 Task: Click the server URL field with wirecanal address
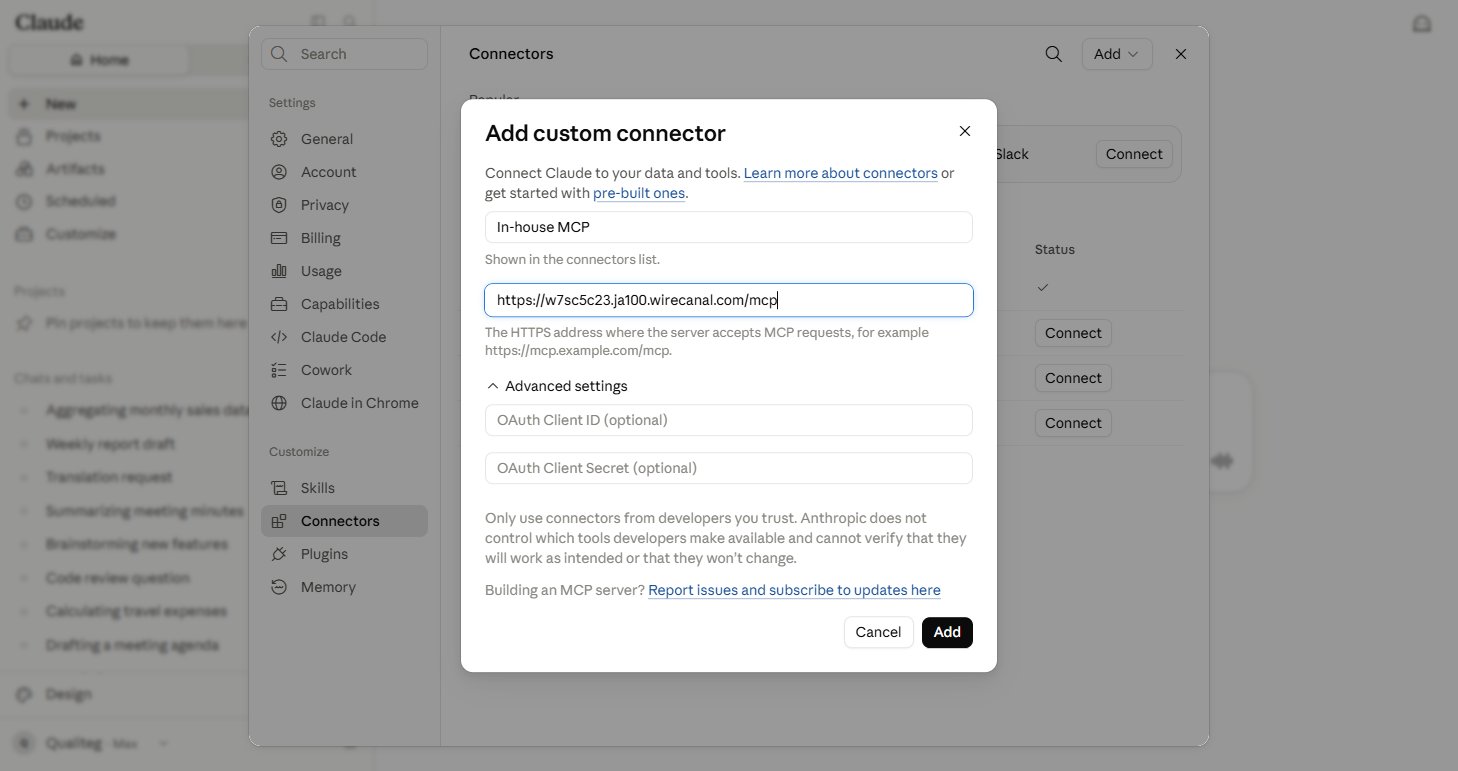pyautogui.click(x=729, y=300)
